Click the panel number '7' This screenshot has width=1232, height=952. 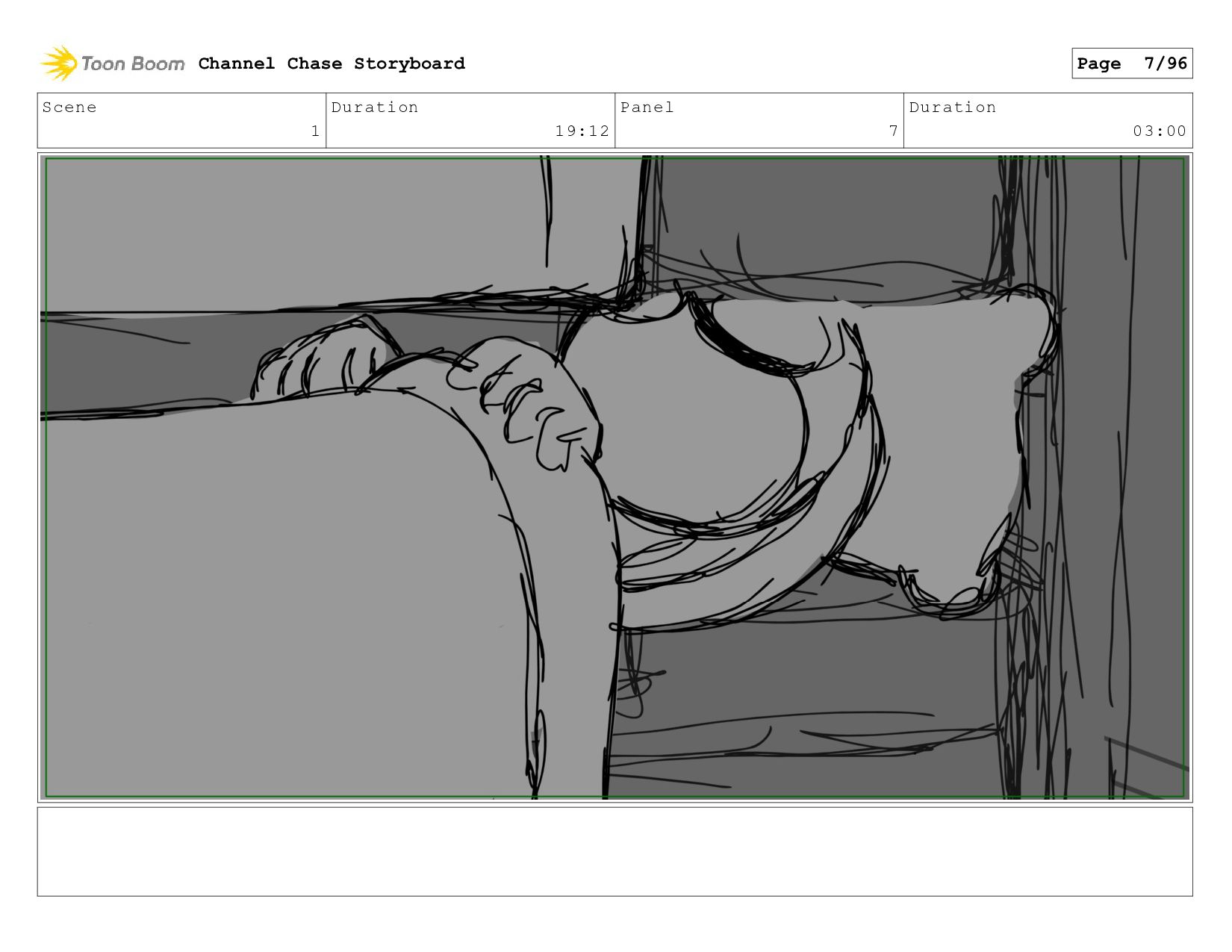point(893,131)
